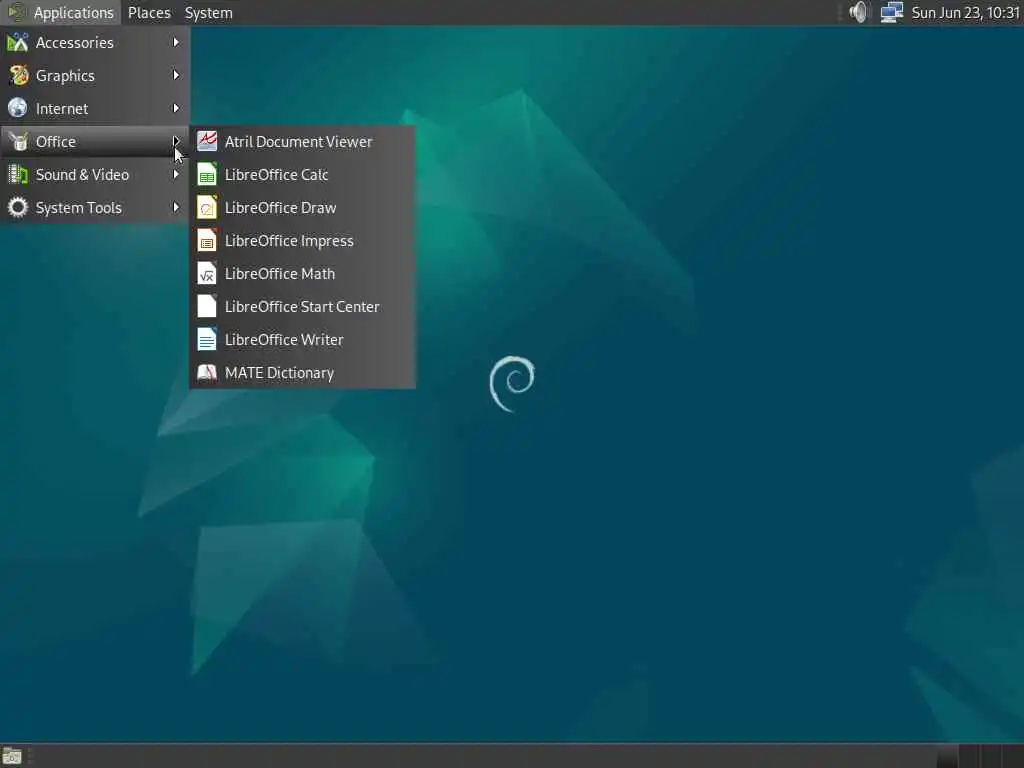
Task: Launch LibreOffice Calc
Action: tap(302, 175)
